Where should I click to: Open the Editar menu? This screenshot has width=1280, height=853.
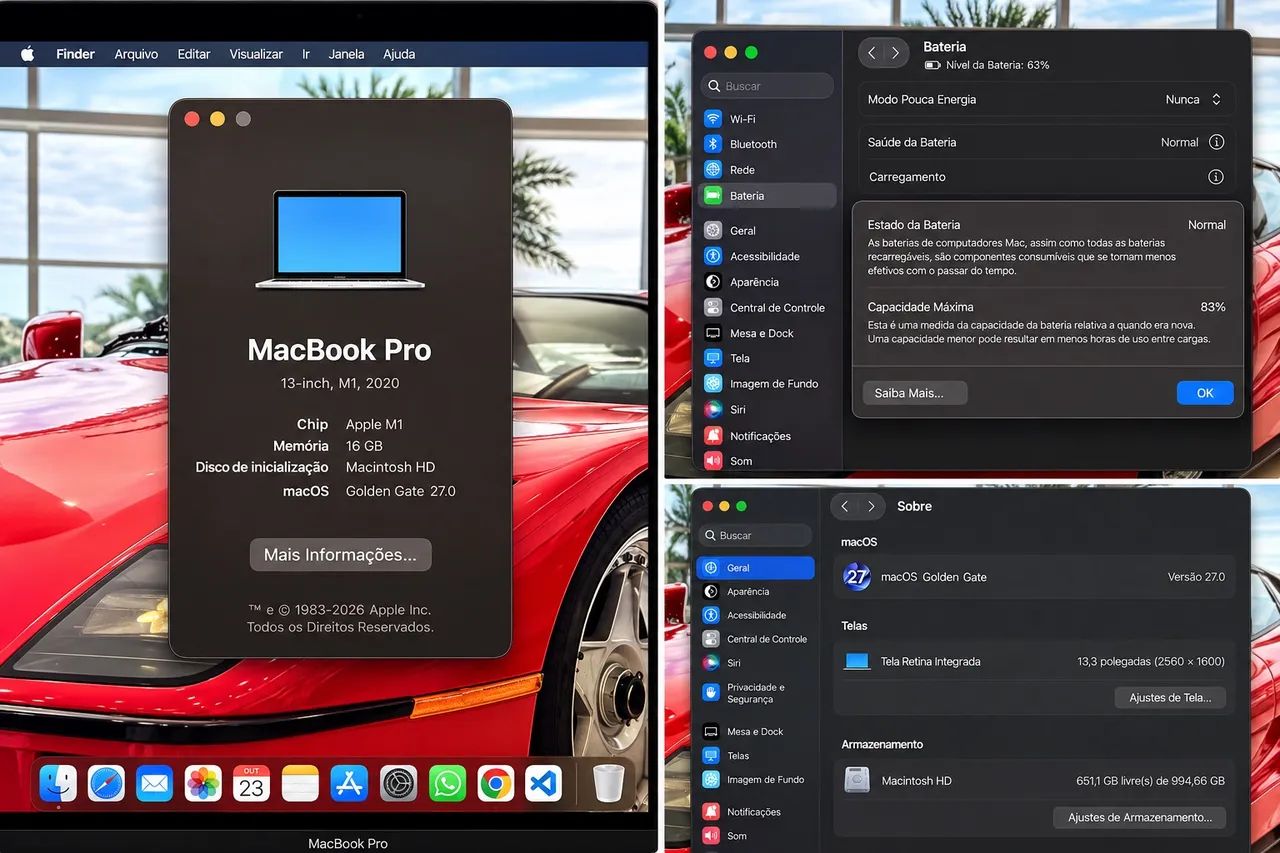194,54
